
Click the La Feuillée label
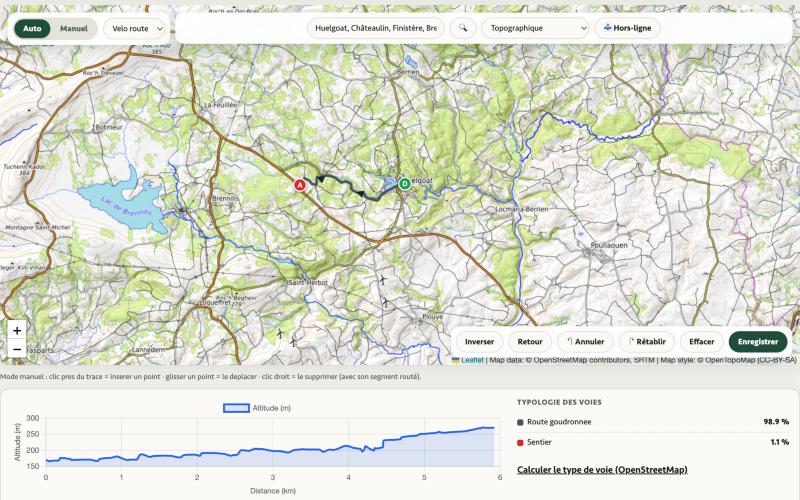pos(221,105)
